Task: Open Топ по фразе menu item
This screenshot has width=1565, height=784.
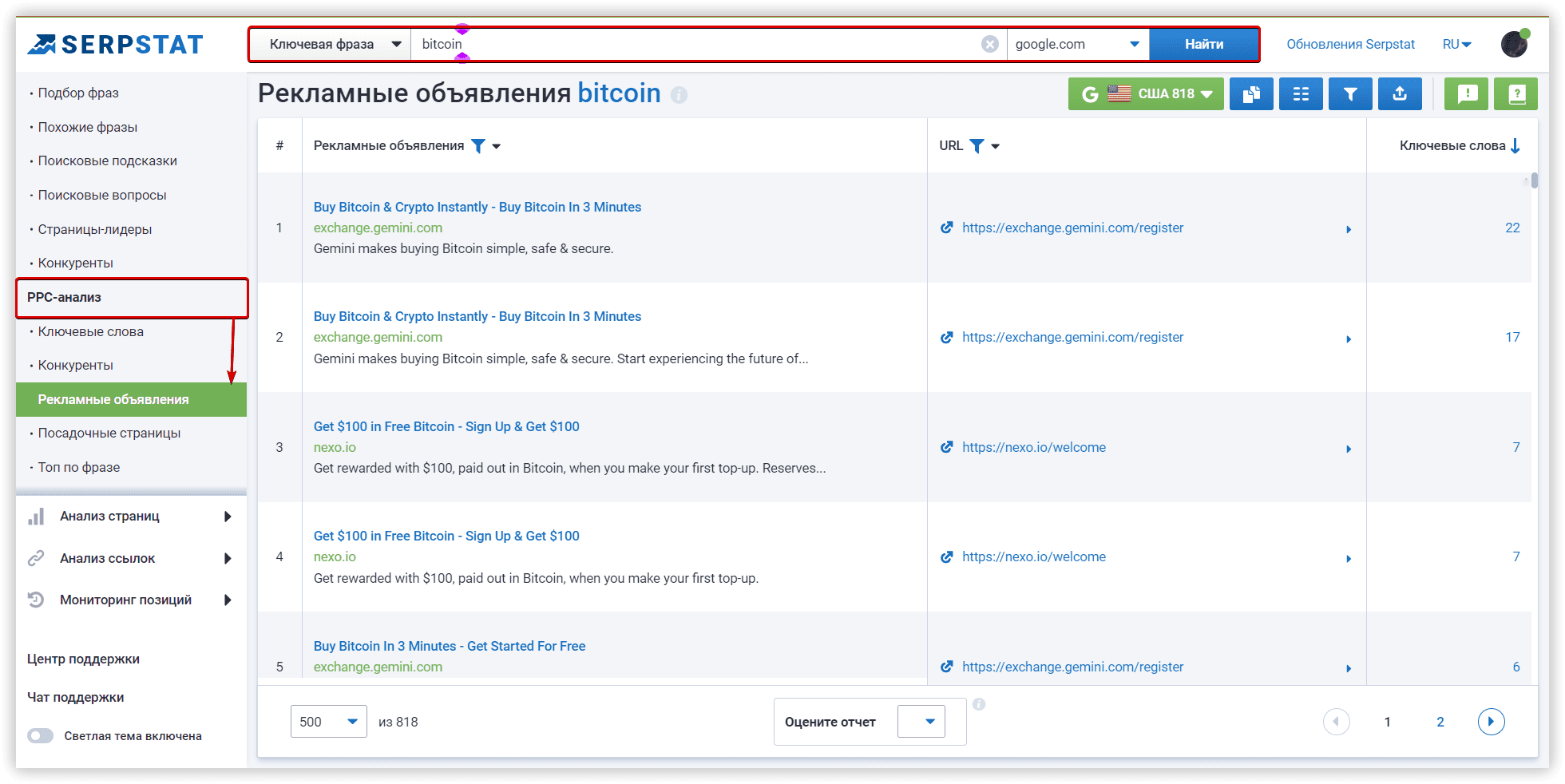Action: pyautogui.click(x=79, y=467)
